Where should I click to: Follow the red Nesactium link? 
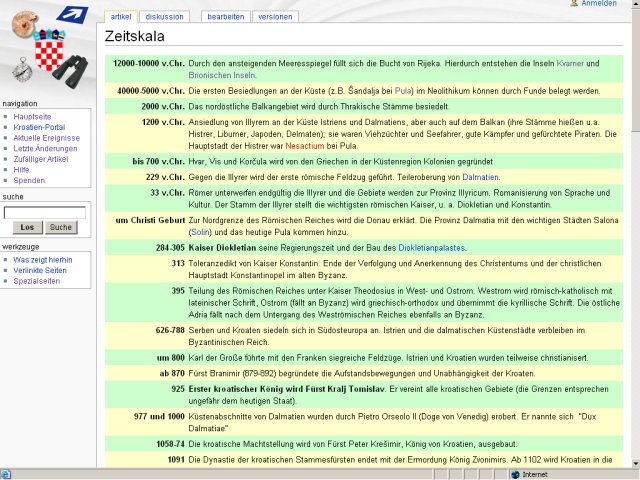point(305,146)
